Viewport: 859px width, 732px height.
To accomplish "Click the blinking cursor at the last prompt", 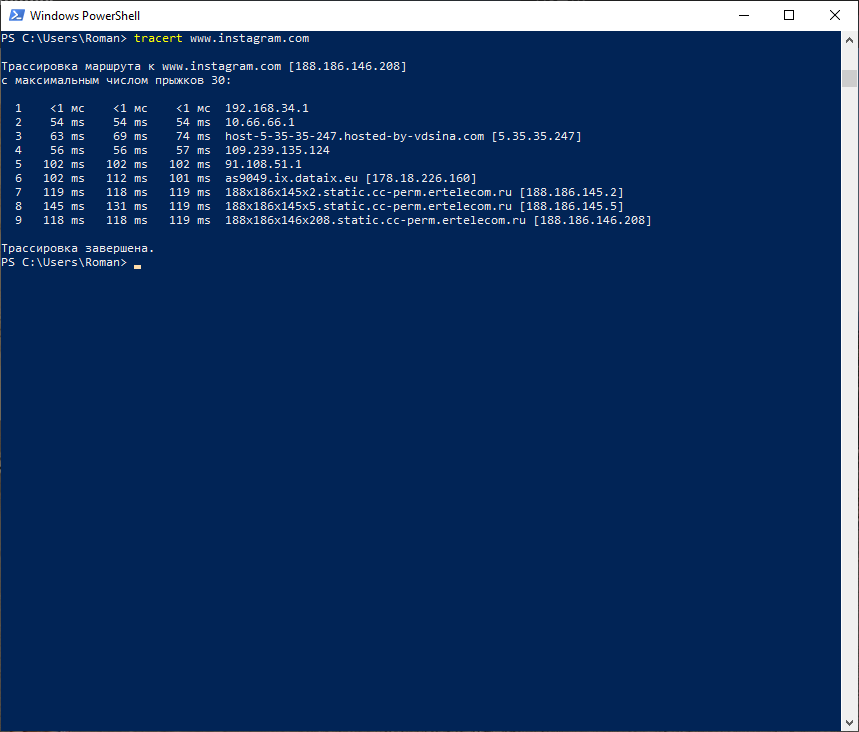I will (138, 266).
